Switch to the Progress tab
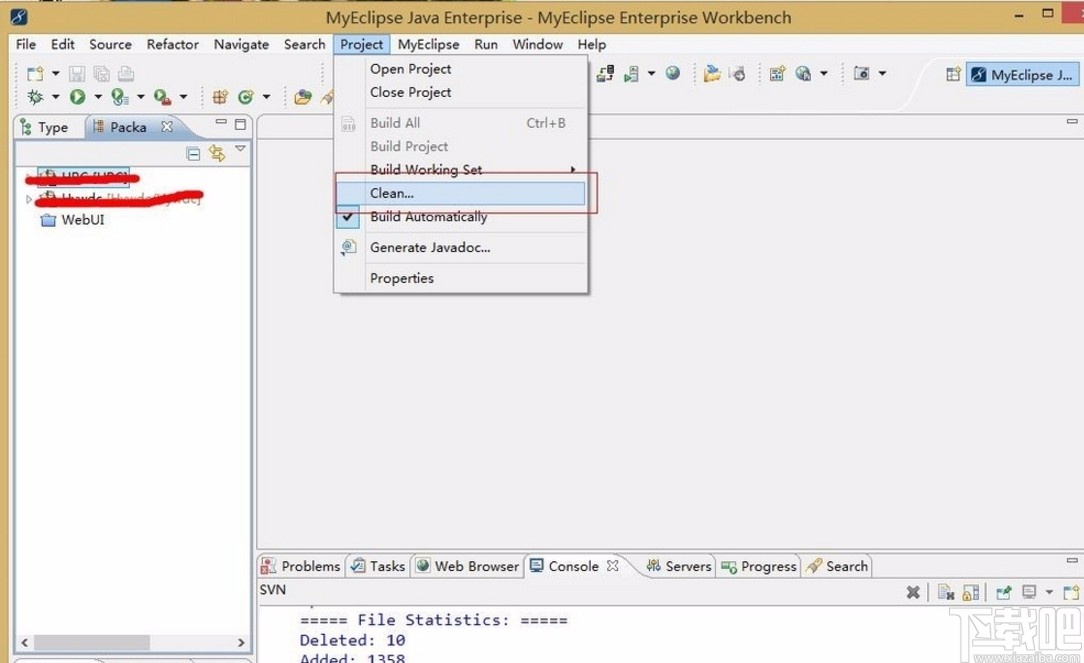Viewport: 1084px width, 663px height. 758,566
